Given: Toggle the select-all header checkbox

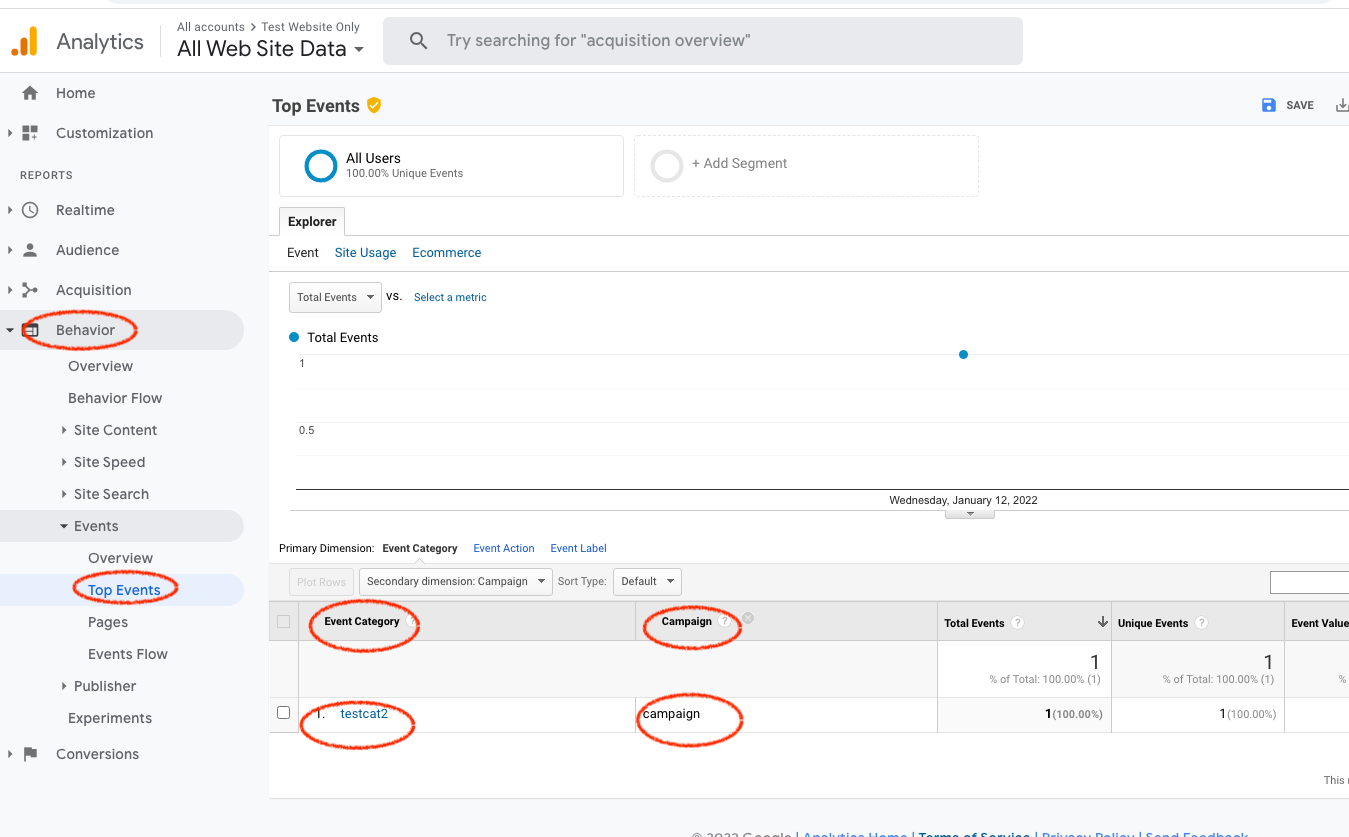Looking at the screenshot, I should [283, 622].
